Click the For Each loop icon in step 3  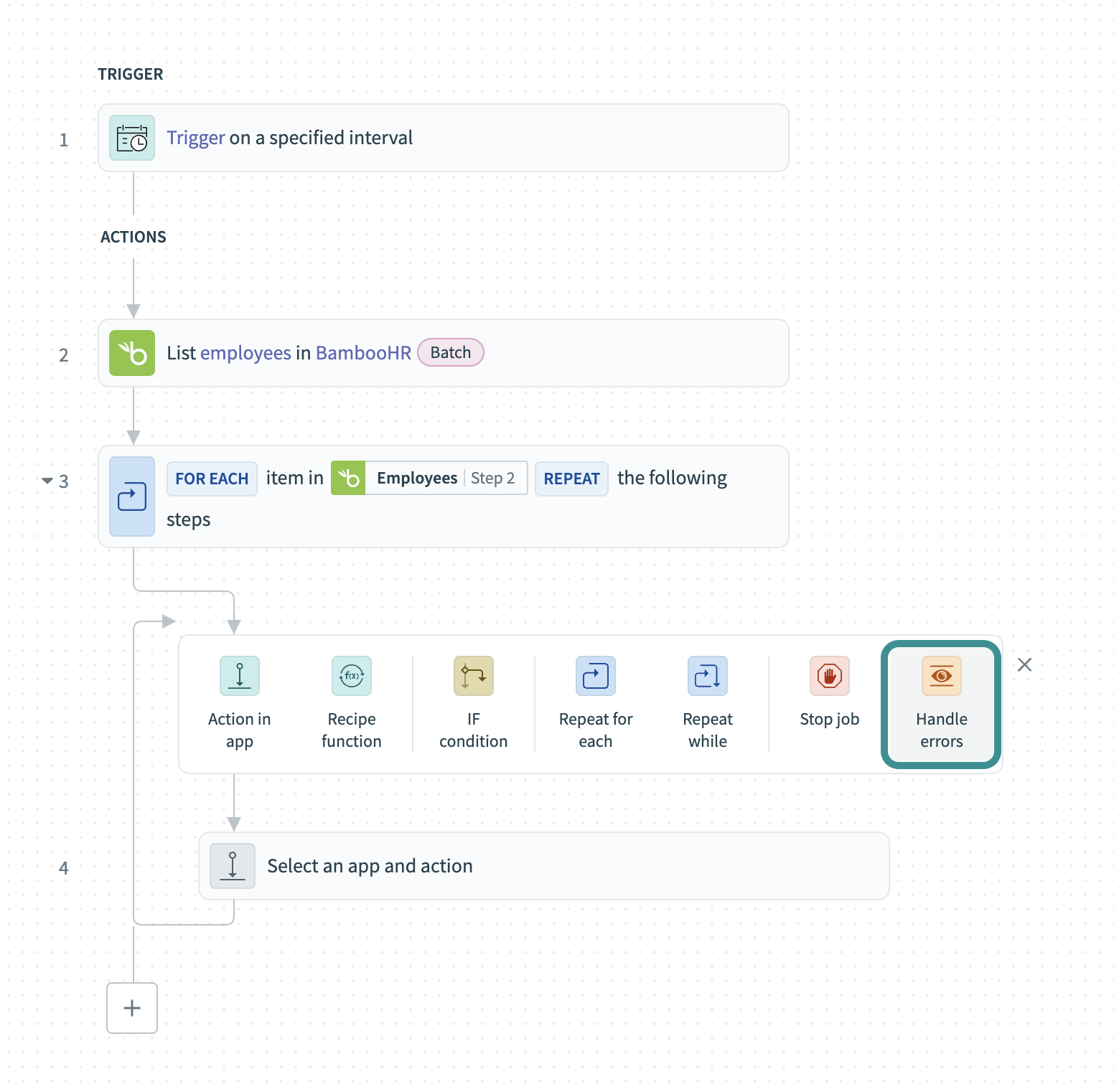pyautogui.click(x=132, y=496)
